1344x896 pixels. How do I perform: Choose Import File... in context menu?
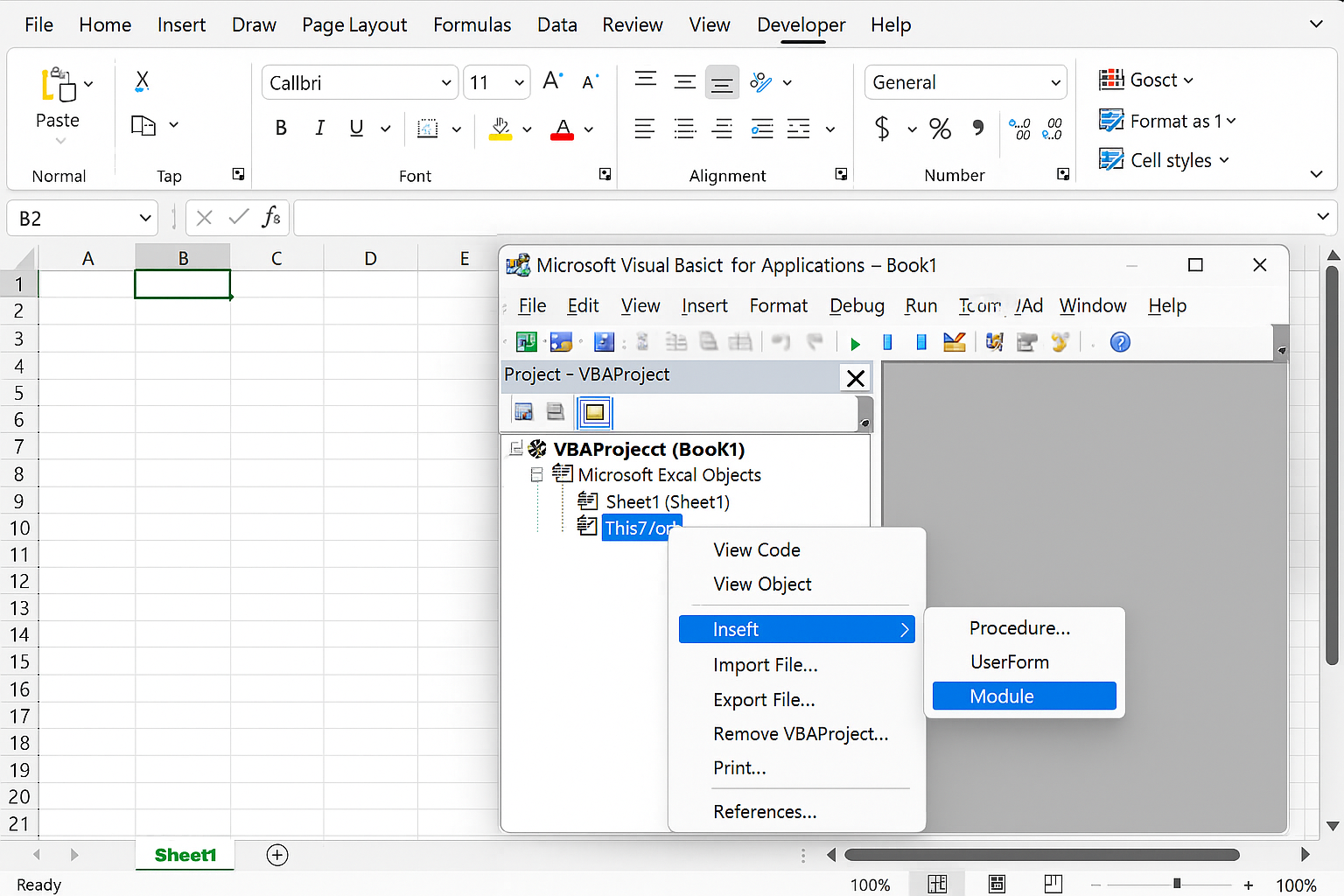pos(766,665)
